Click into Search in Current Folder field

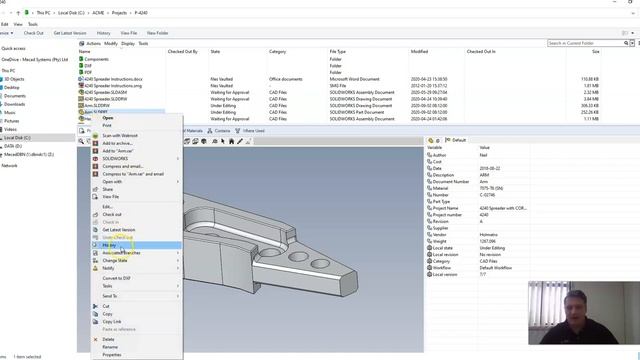(x=585, y=43)
